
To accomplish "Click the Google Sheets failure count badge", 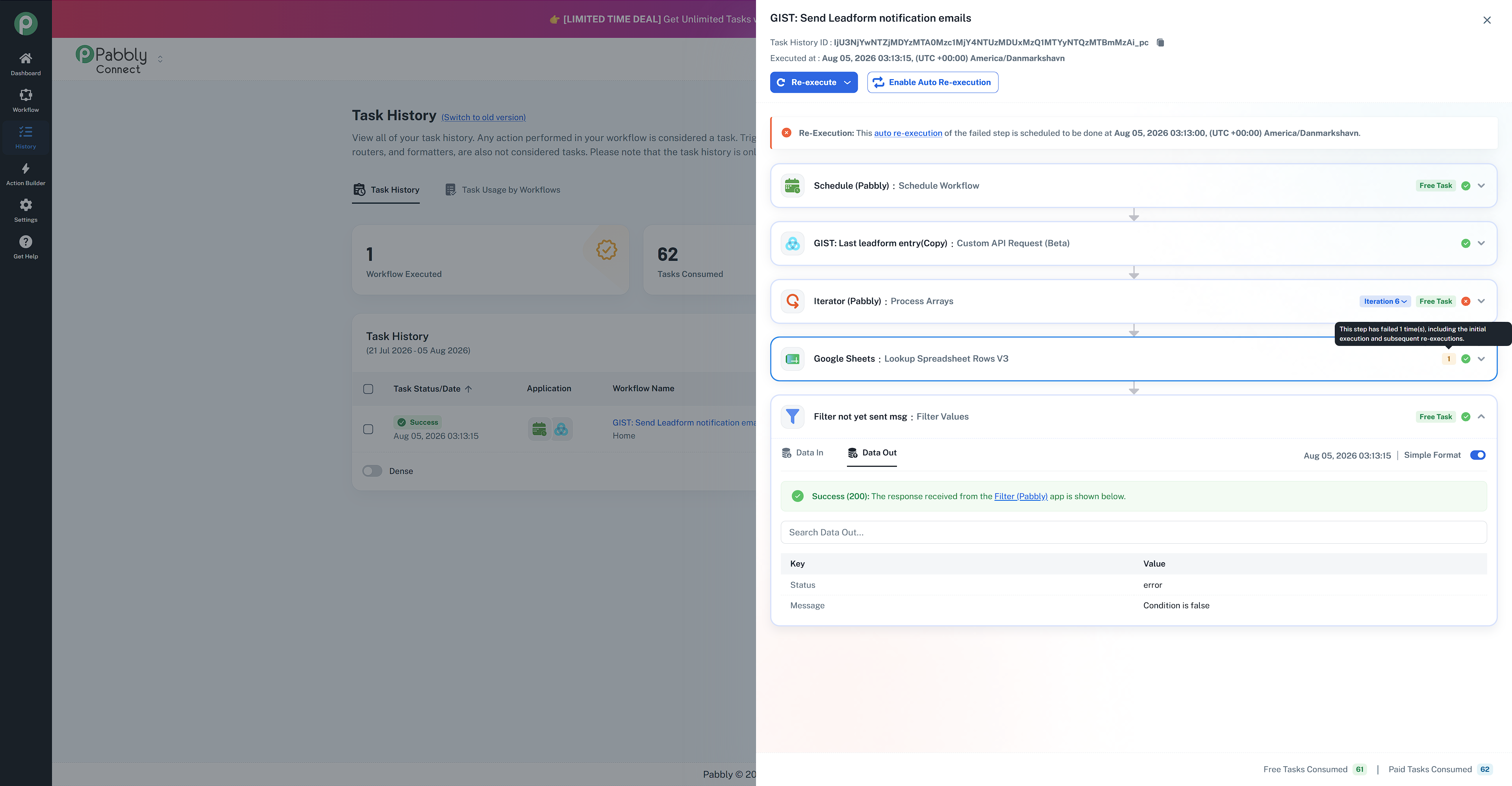I will [x=1449, y=359].
